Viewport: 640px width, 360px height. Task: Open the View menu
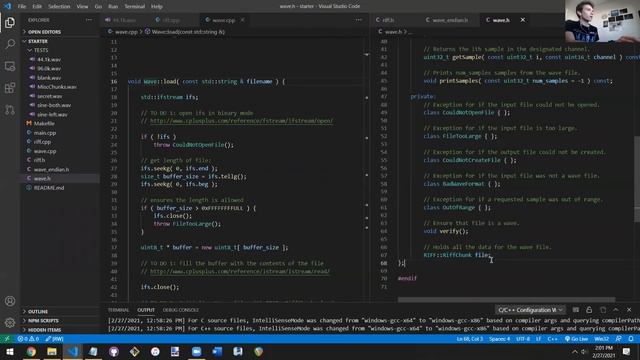(x=82, y=7)
